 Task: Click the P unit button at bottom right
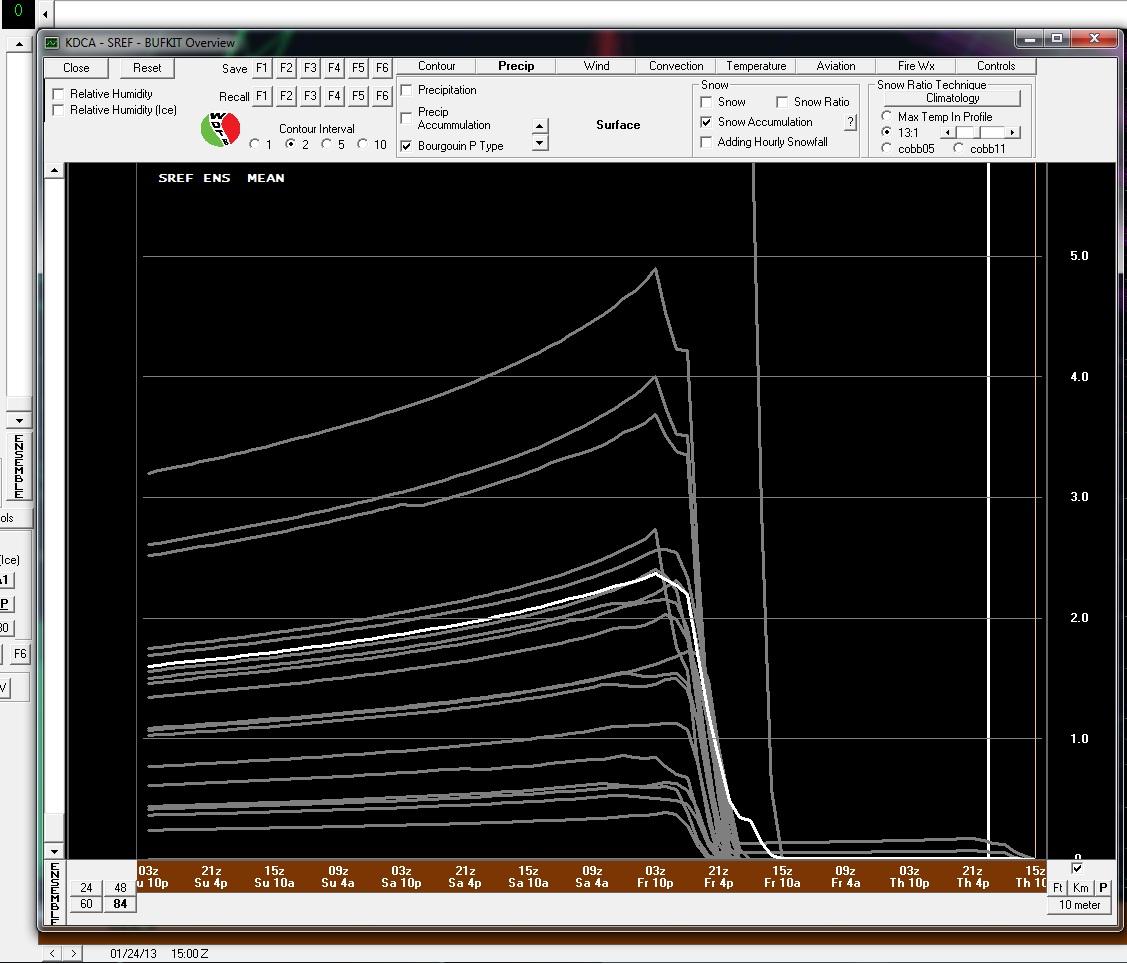1103,888
